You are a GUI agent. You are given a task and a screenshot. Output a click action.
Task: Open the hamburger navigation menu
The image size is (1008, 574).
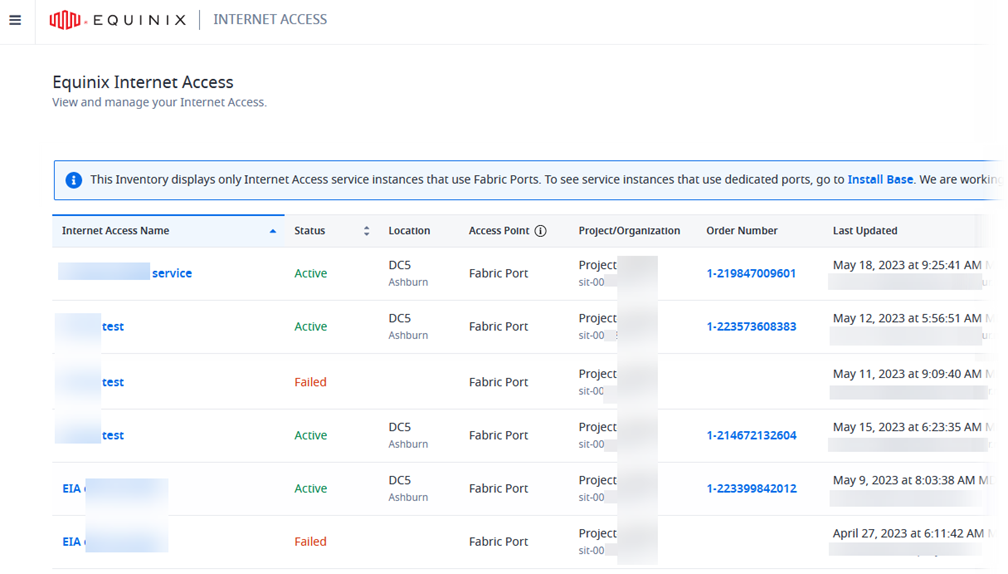point(15,20)
